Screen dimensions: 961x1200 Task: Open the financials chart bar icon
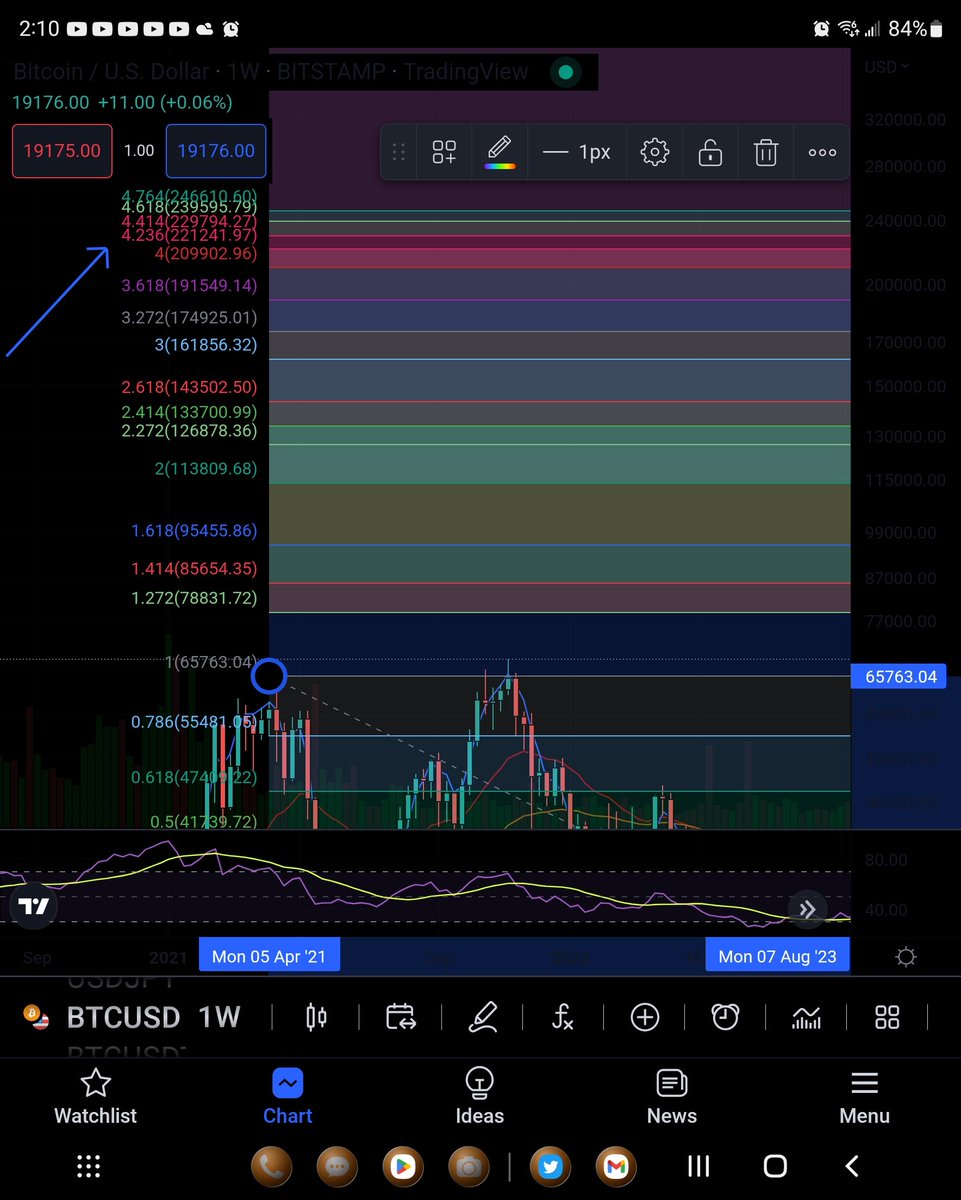(x=806, y=1018)
